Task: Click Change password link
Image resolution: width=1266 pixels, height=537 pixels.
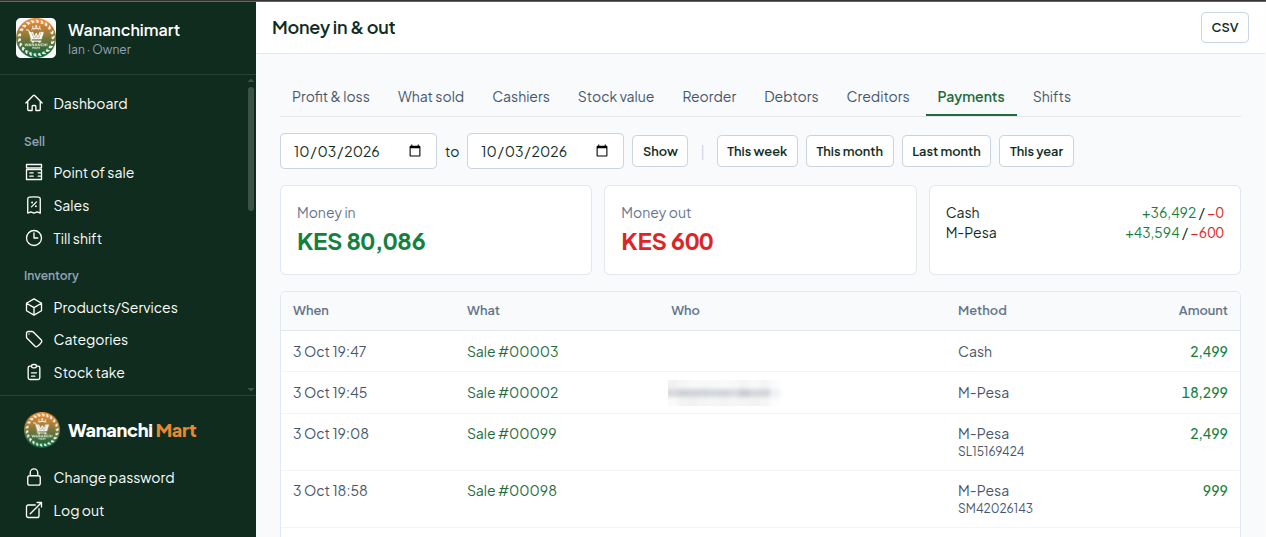Action: tap(114, 478)
